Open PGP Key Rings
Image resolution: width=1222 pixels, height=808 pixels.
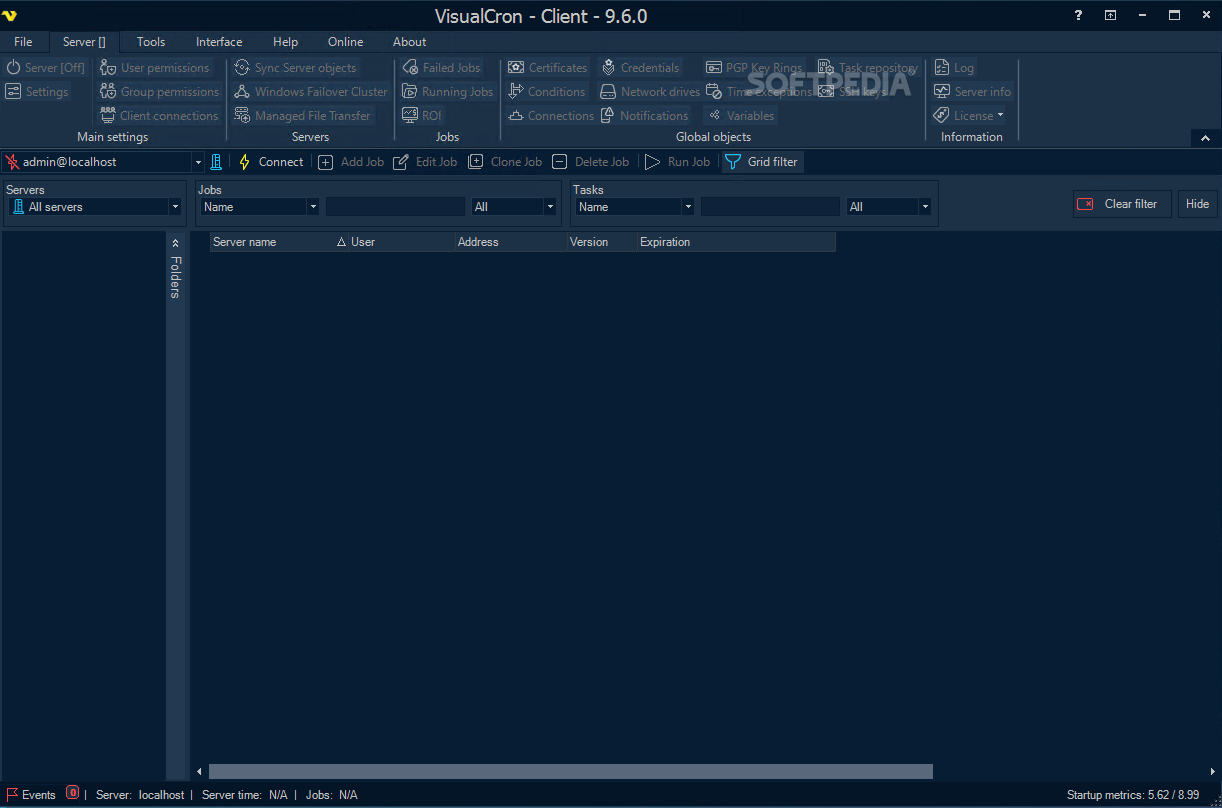pyautogui.click(x=754, y=68)
